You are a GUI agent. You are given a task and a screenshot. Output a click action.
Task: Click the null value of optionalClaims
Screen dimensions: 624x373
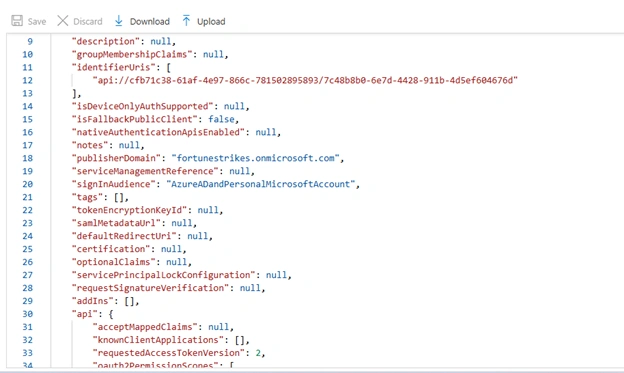[x=176, y=262]
